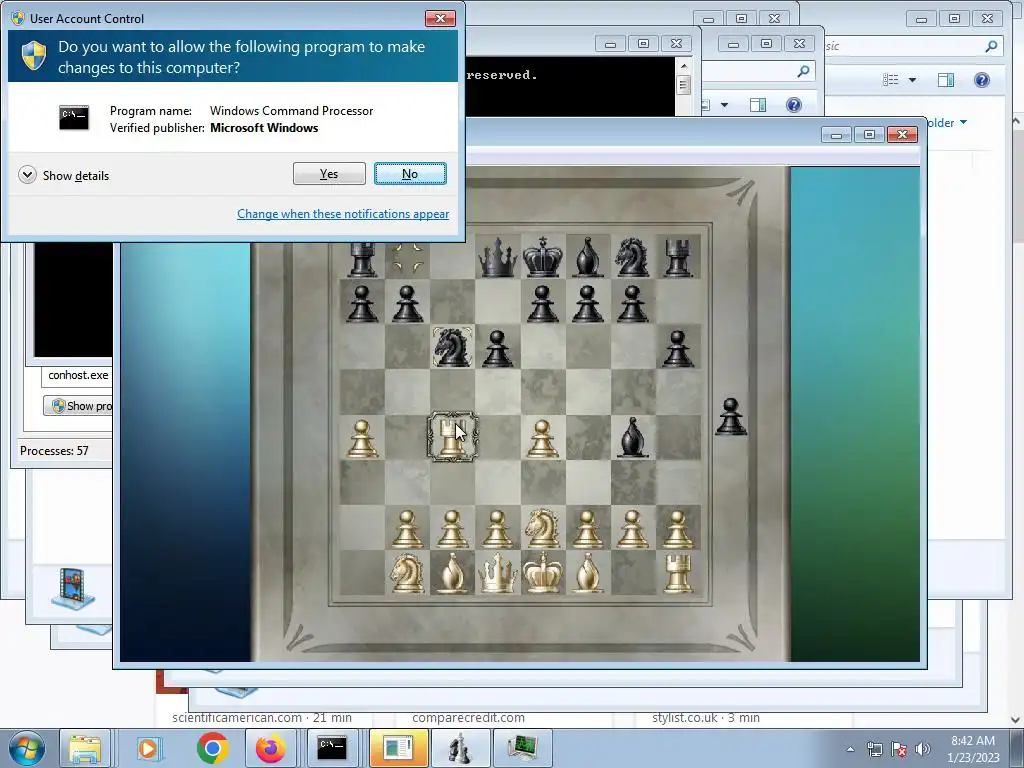Select the white pawn on a4
Image resolution: width=1024 pixels, height=768 pixels.
click(362, 438)
